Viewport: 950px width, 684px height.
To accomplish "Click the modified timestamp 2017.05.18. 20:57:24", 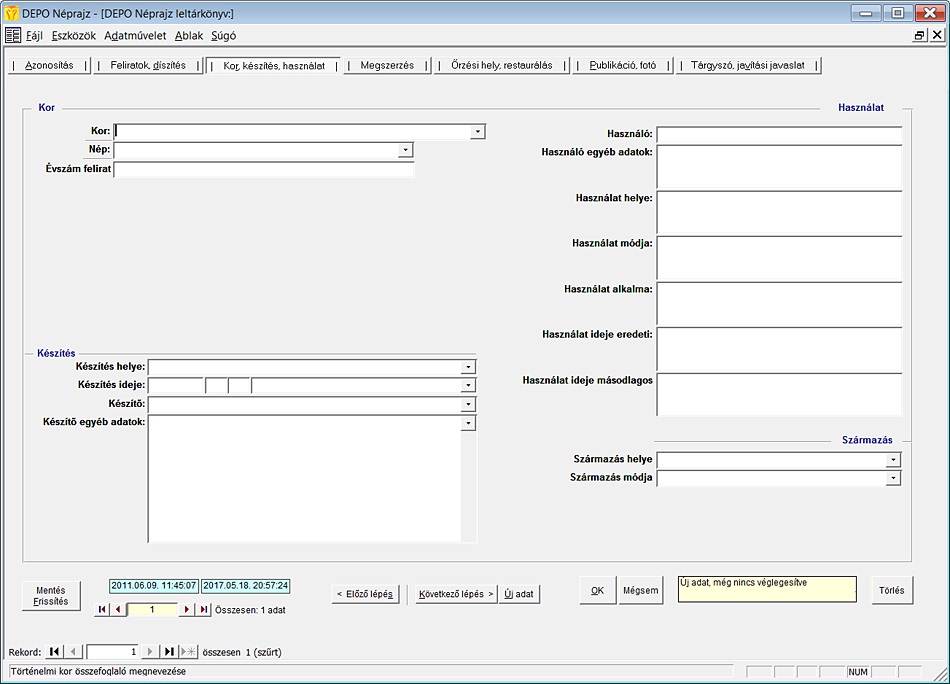I will pos(245,586).
